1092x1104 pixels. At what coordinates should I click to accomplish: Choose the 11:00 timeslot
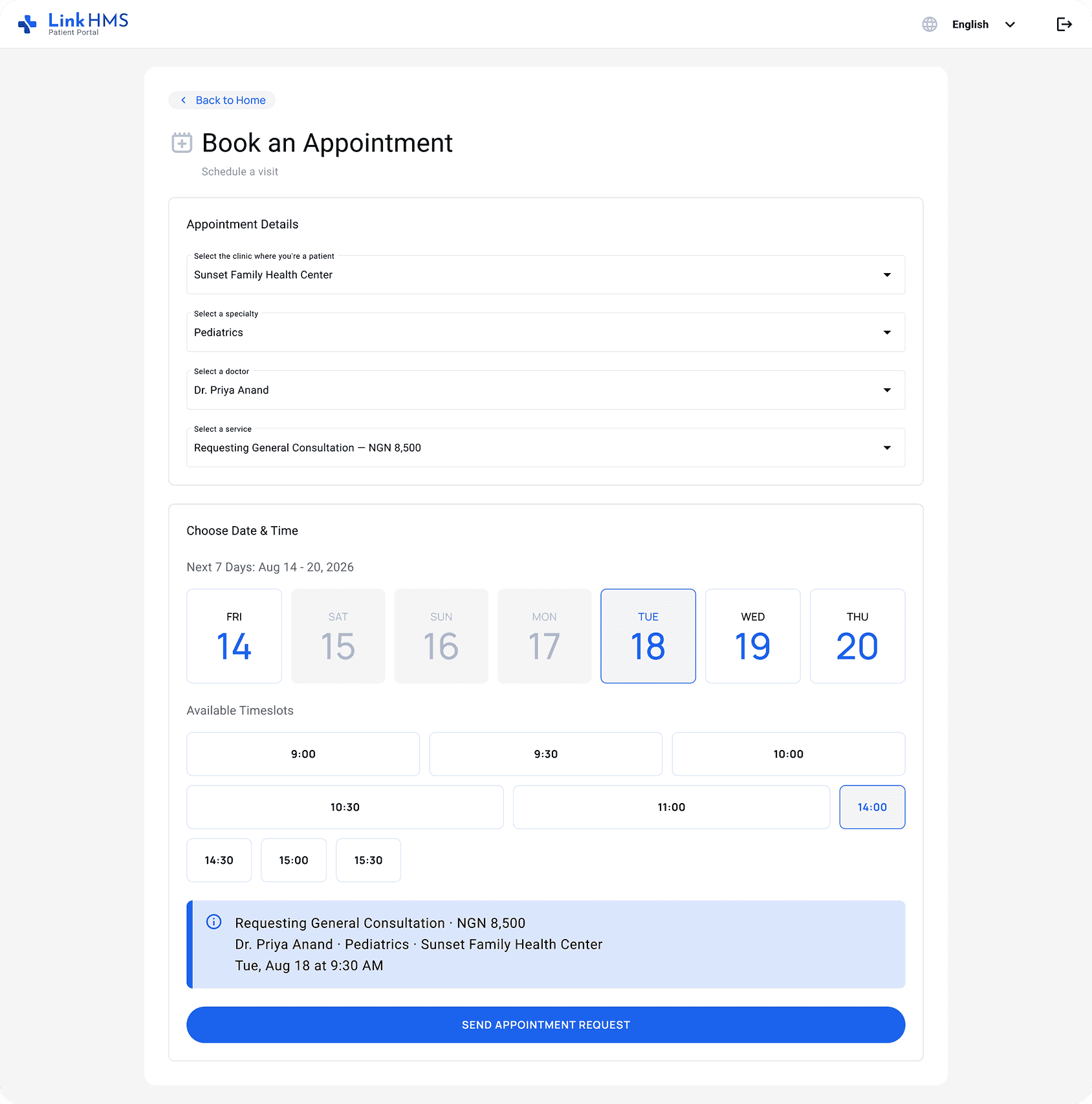(672, 807)
